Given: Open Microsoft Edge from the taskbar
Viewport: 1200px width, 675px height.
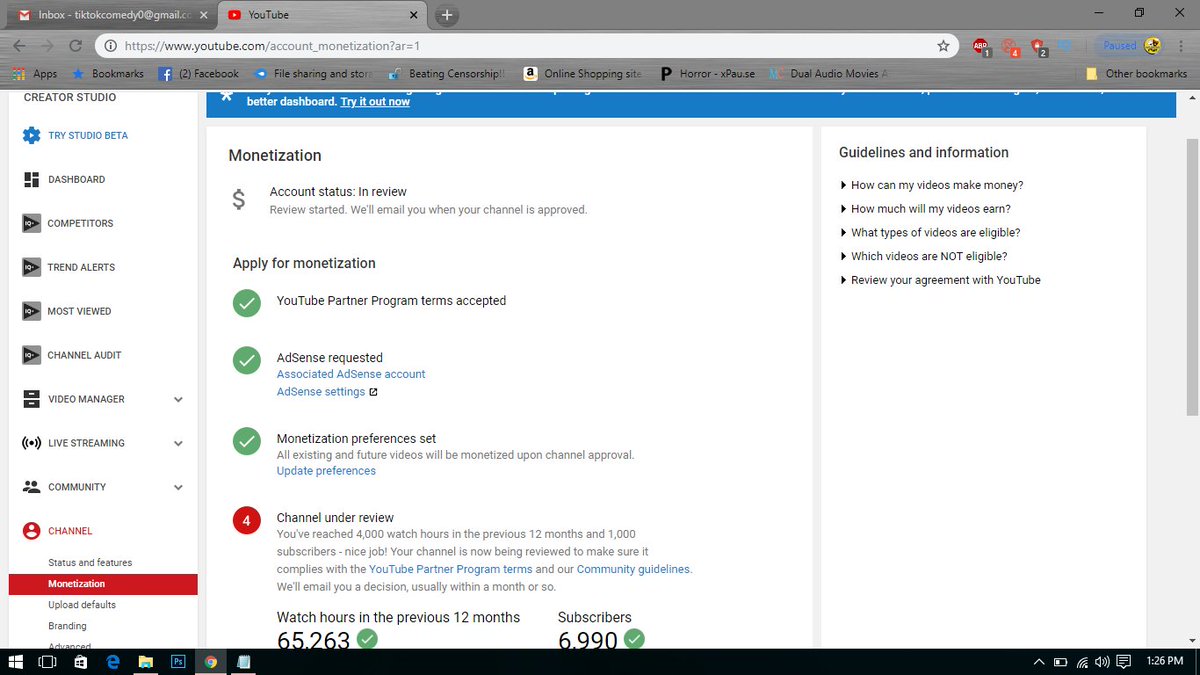Looking at the screenshot, I should pos(113,662).
